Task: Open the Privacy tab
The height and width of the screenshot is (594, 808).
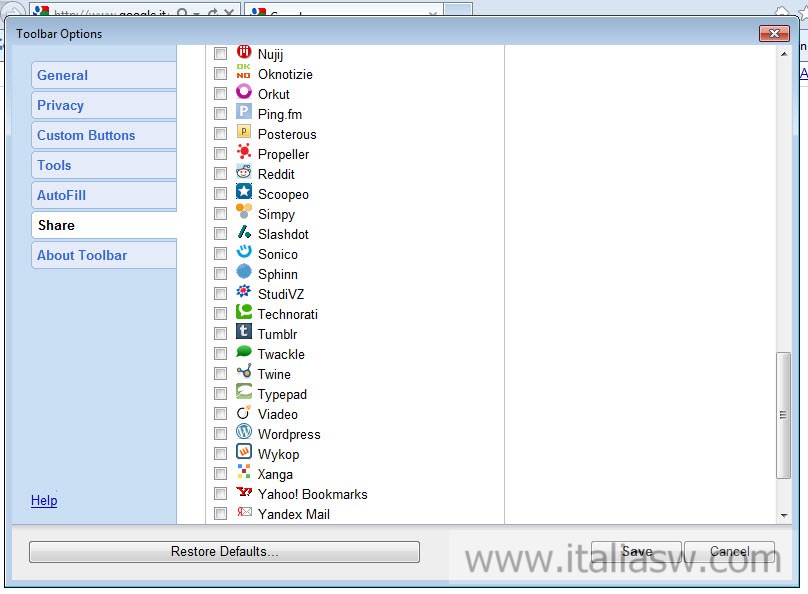Action: click(61, 105)
